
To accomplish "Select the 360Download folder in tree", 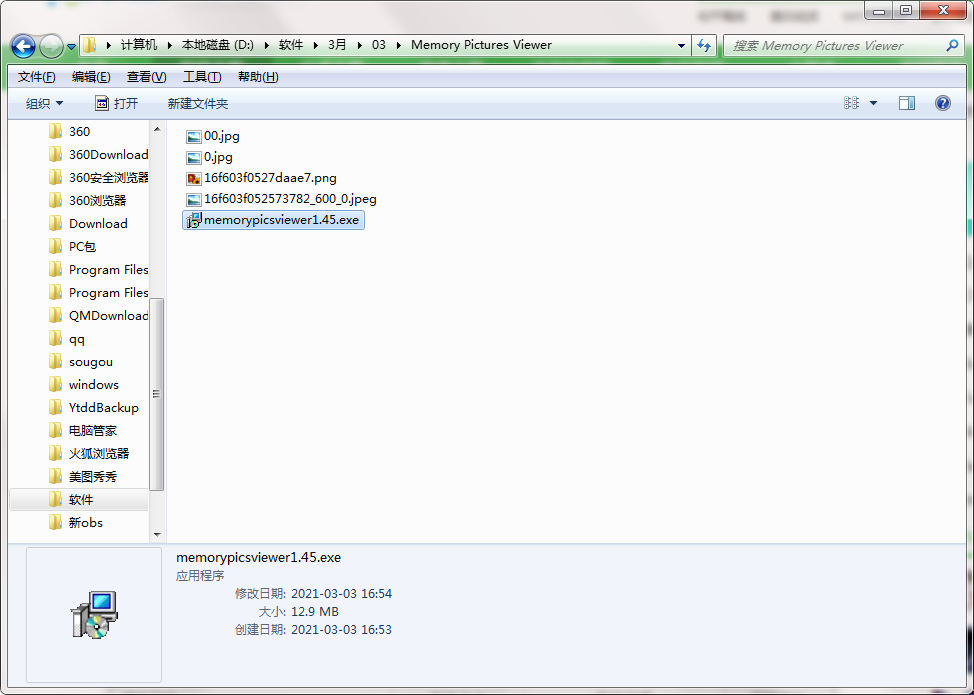I will pyautogui.click(x=98, y=155).
